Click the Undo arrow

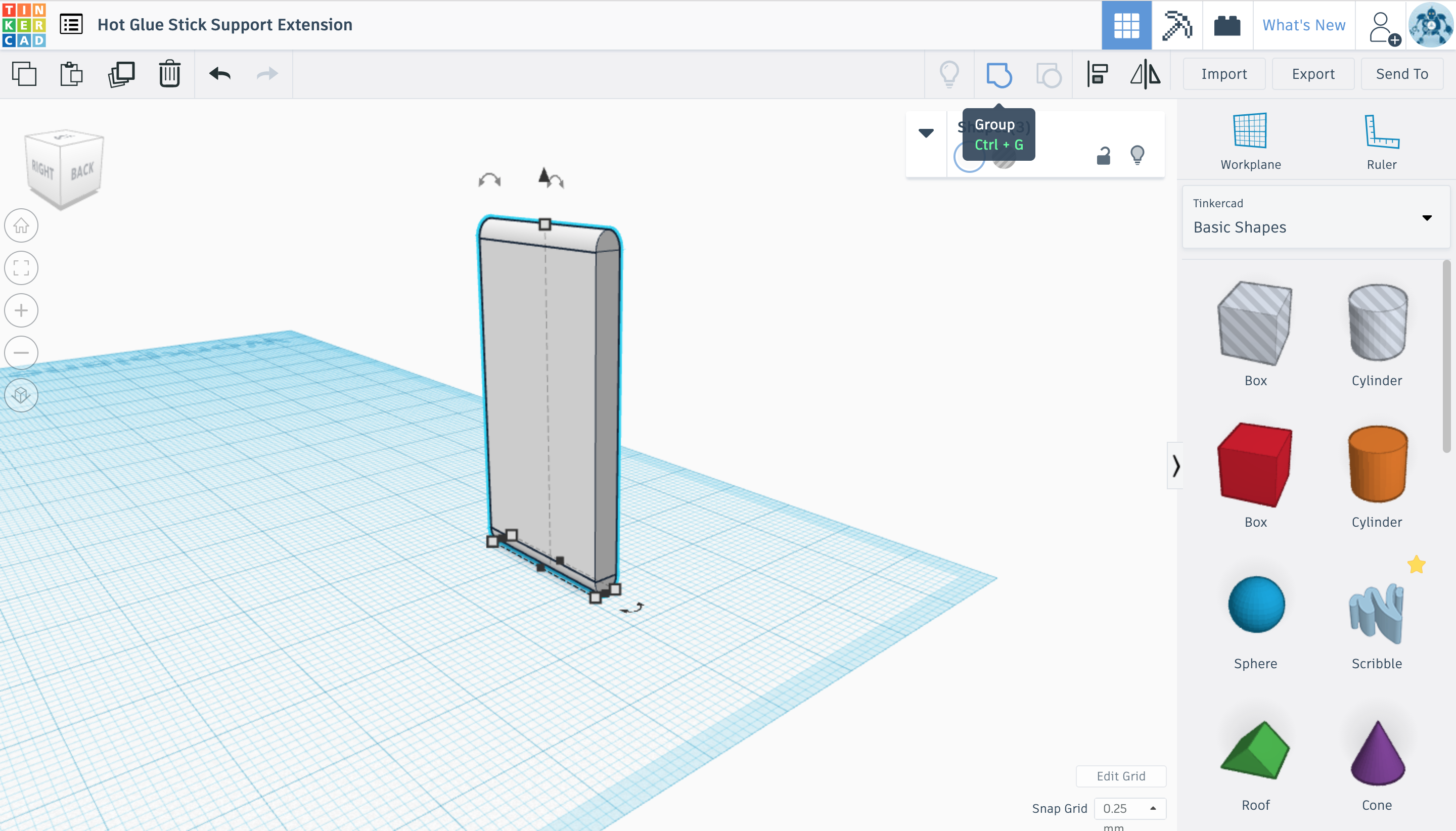point(220,74)
